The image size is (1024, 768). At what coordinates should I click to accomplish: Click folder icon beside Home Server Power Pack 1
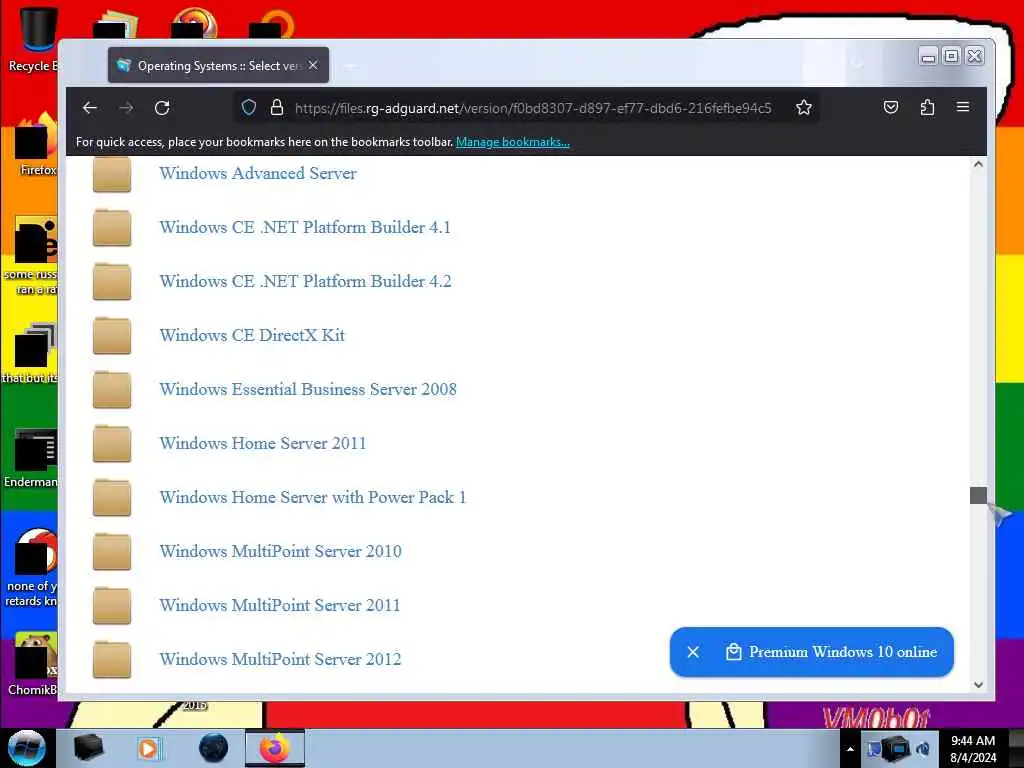tap(112, 498)
